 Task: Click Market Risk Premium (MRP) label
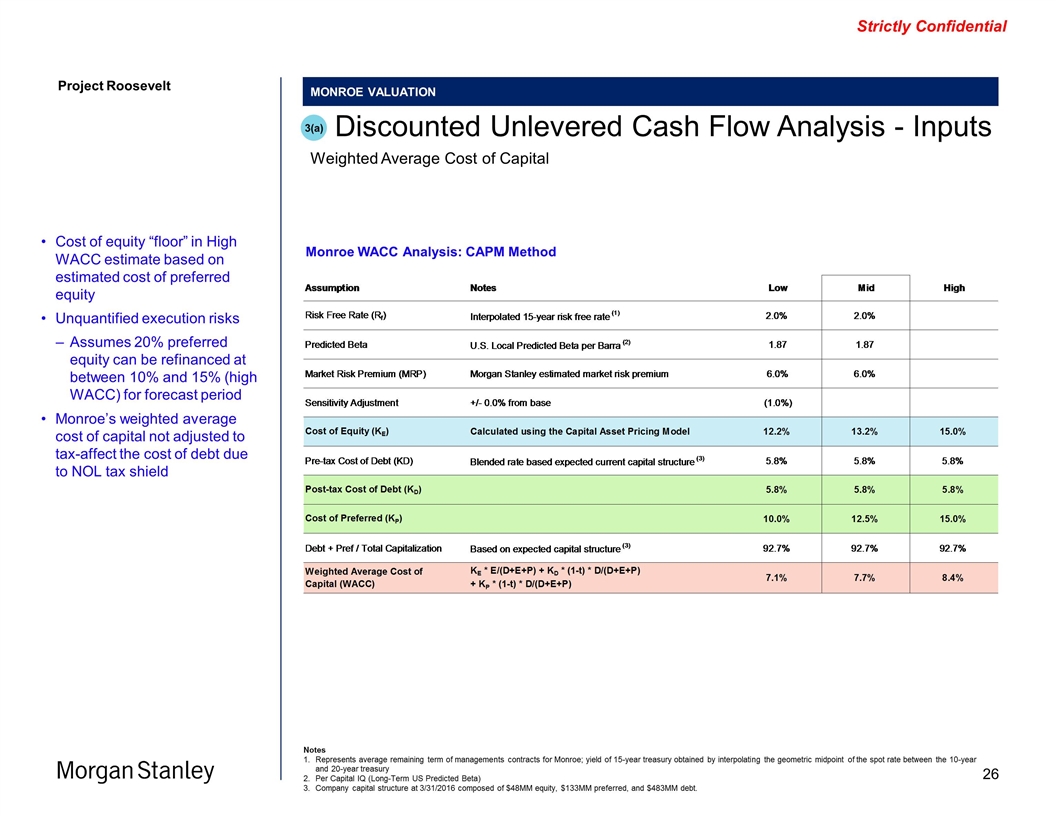[x=365, y=374]
